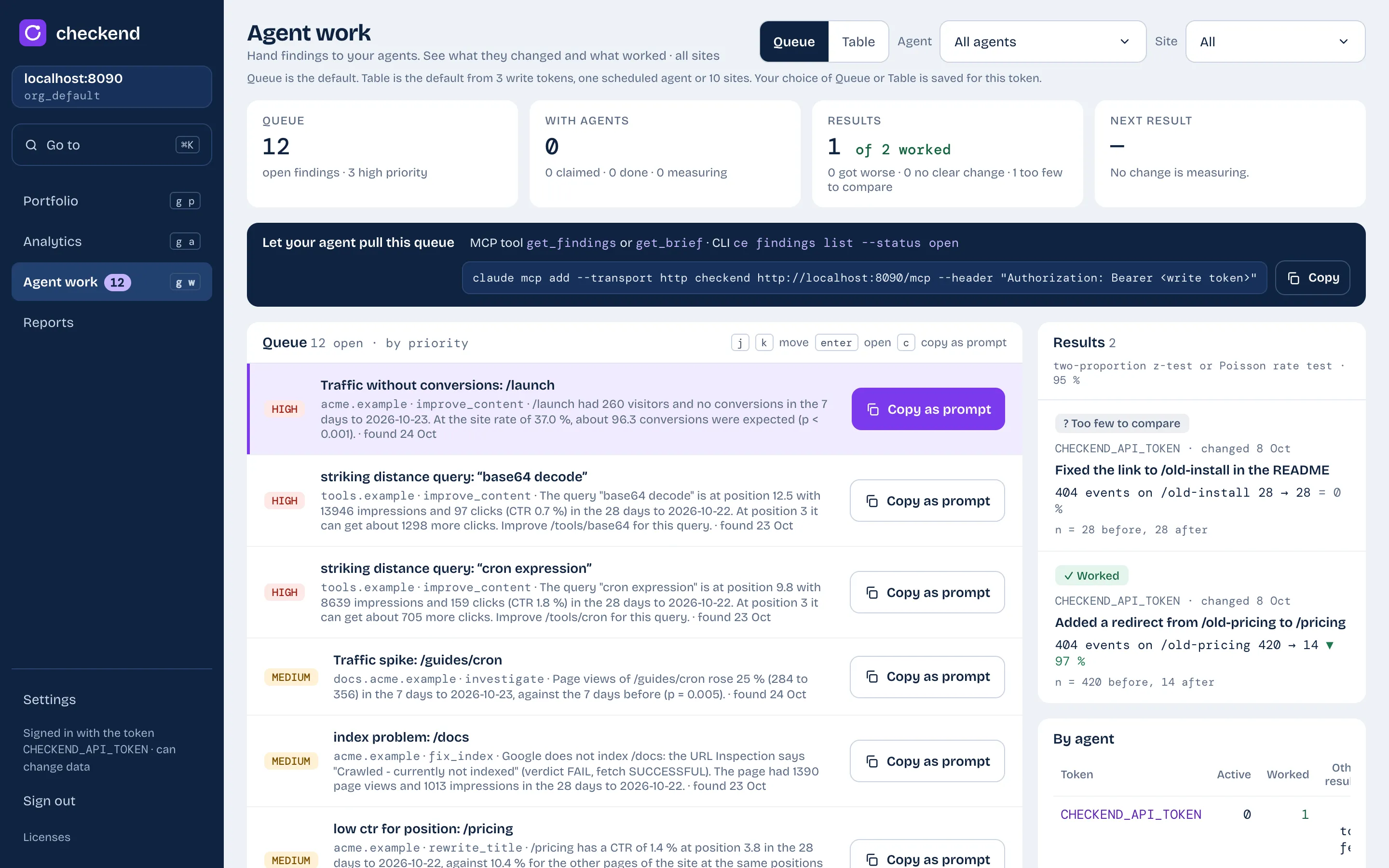Click the Results 1 of 2 worked card
This screenshot has height=868, width=1389.
pyautogui.click(x=947, y=154)
